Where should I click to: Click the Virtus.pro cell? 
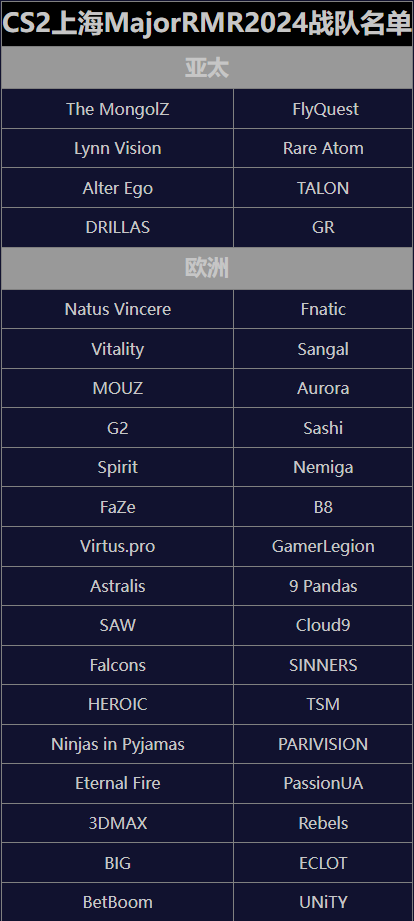coord(117,546)
